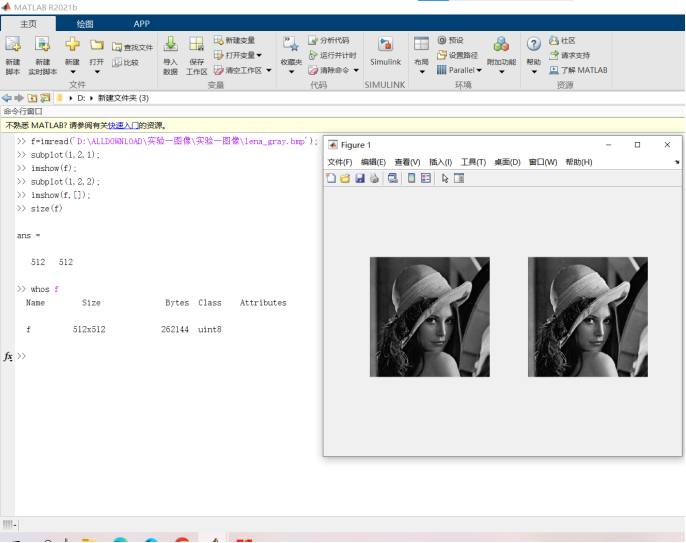The height and width of the screenshot is (543, 686).
Task: Click the Open File icon in Figure 1 toolbar
Action: [x=345, y=178]
